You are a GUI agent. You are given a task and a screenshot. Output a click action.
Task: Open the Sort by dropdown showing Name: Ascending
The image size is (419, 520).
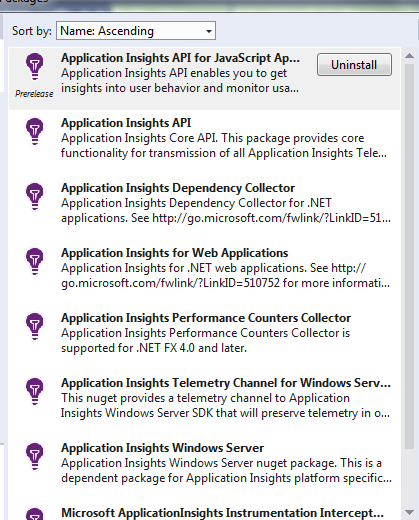coord(136,31)
